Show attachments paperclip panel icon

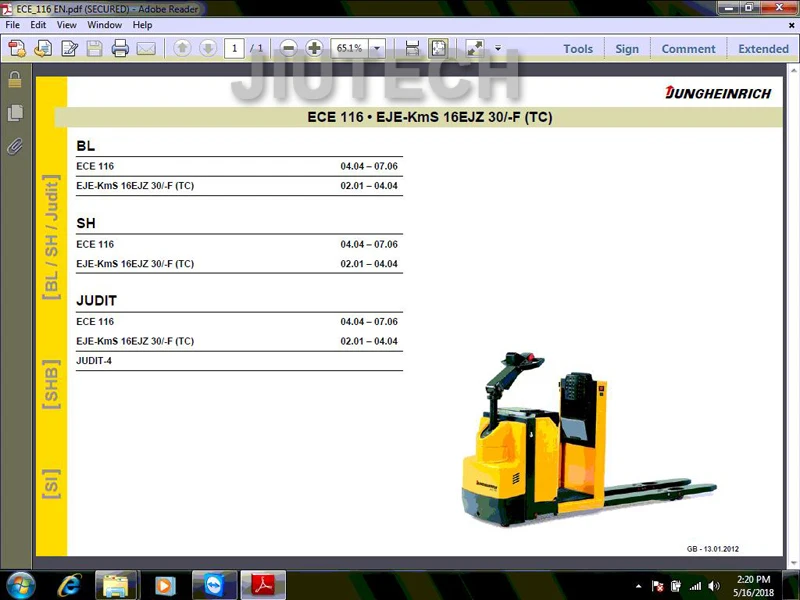click(x=15, y=146)
